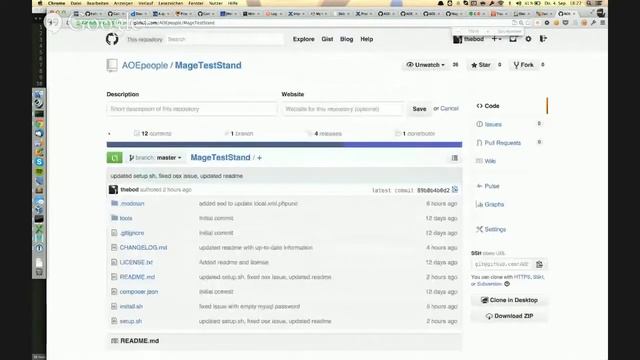Click the Chrome icon in the Dock

tap(39, 124)
